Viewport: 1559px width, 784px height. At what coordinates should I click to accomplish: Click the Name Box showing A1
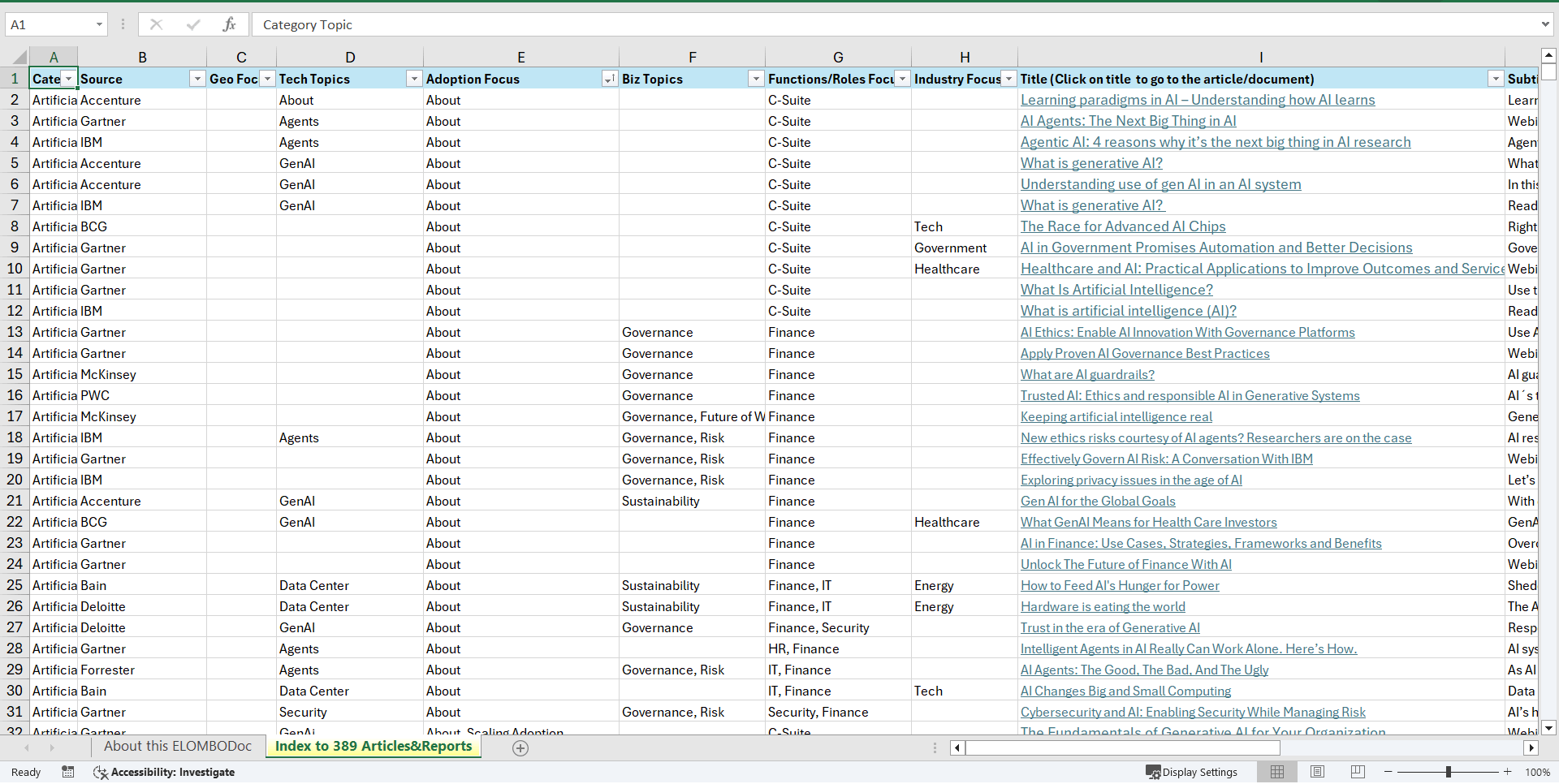(x=47, y=24)
